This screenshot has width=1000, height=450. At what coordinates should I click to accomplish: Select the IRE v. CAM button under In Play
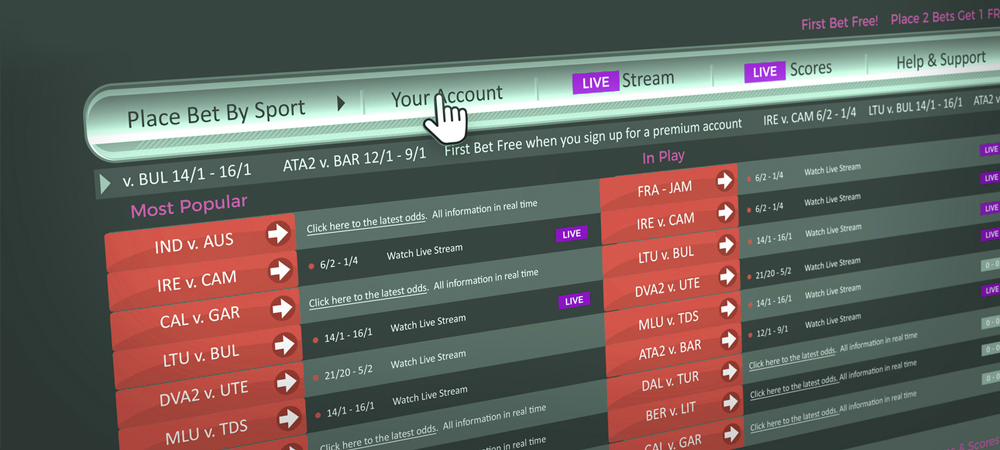tap(669, 219)
